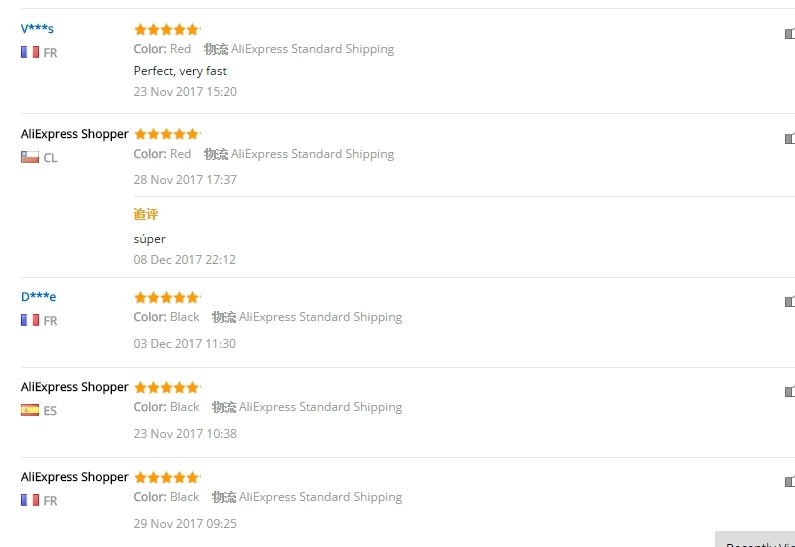The height and width of the screenshot is (547, 795).
Task: Click the thumbs-up icon on the Spain shopper's review
Action: click(789, 392)
